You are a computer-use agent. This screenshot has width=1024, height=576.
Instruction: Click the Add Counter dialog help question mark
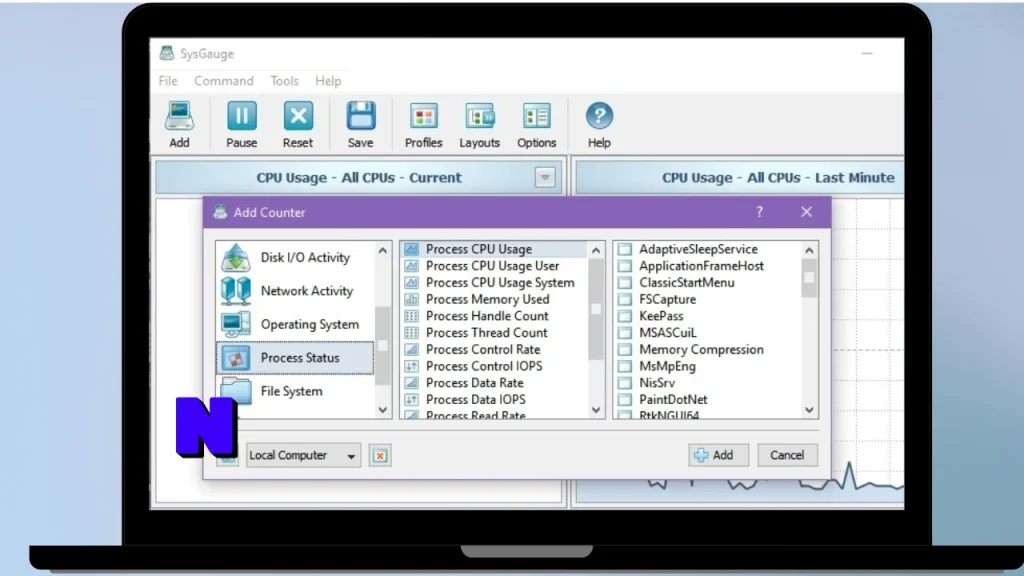[x=760, y=212]
